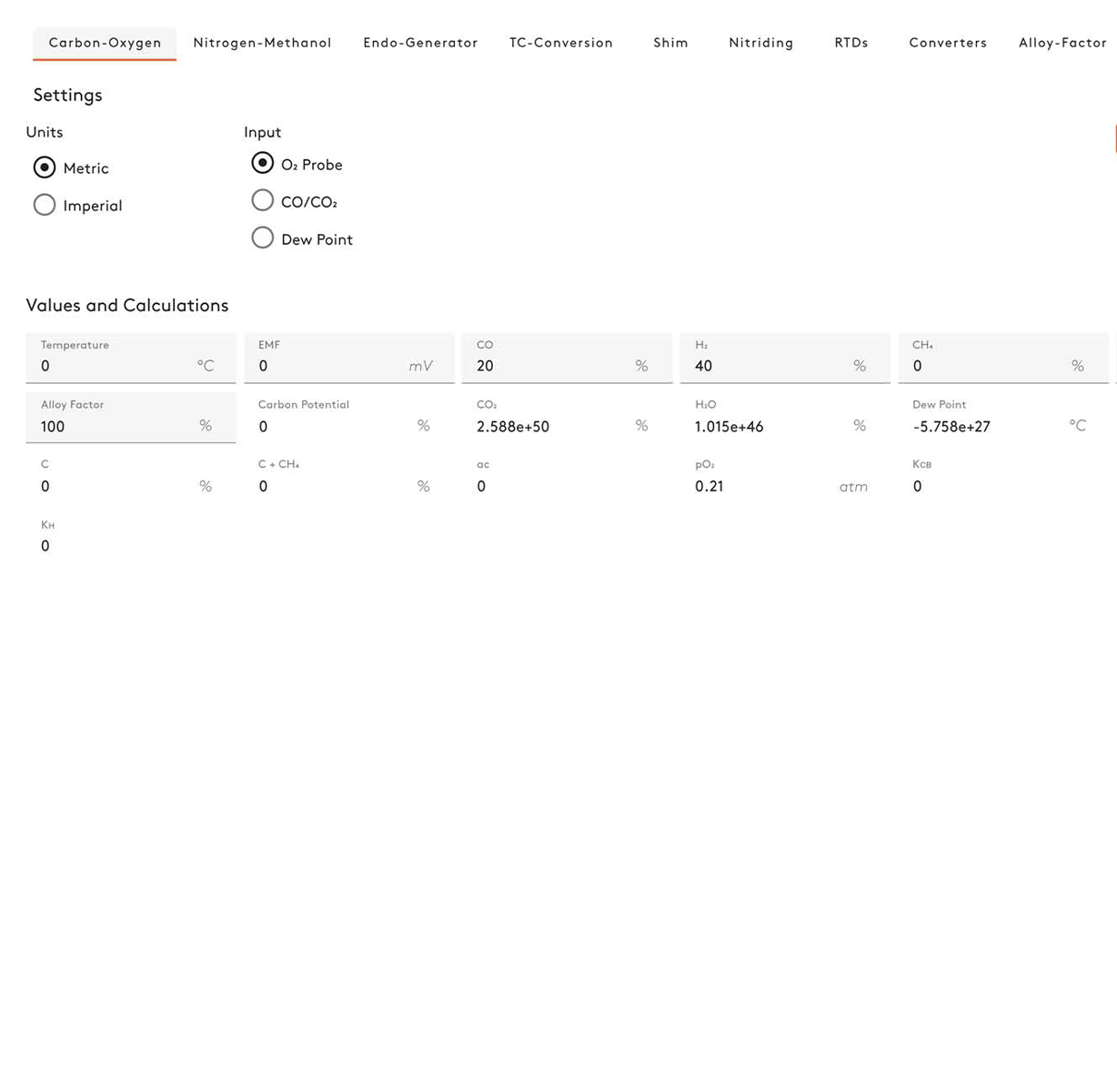Open the Endo-Generator tab
Viewport: 1117px width, 1092px height.
pyautogui.click(x=420, y=43)
